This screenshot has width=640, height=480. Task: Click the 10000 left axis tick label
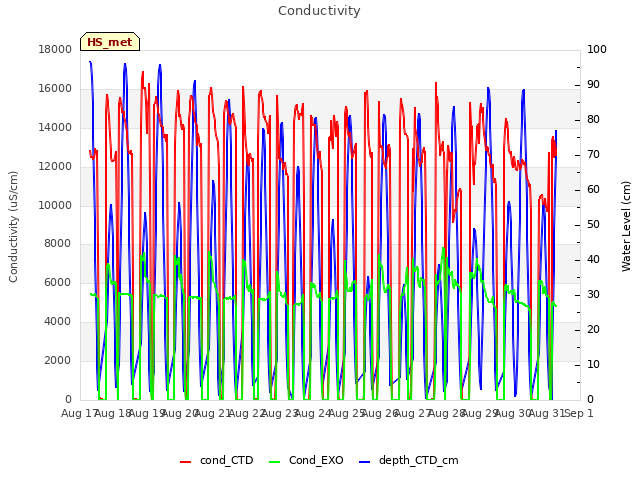55,205
